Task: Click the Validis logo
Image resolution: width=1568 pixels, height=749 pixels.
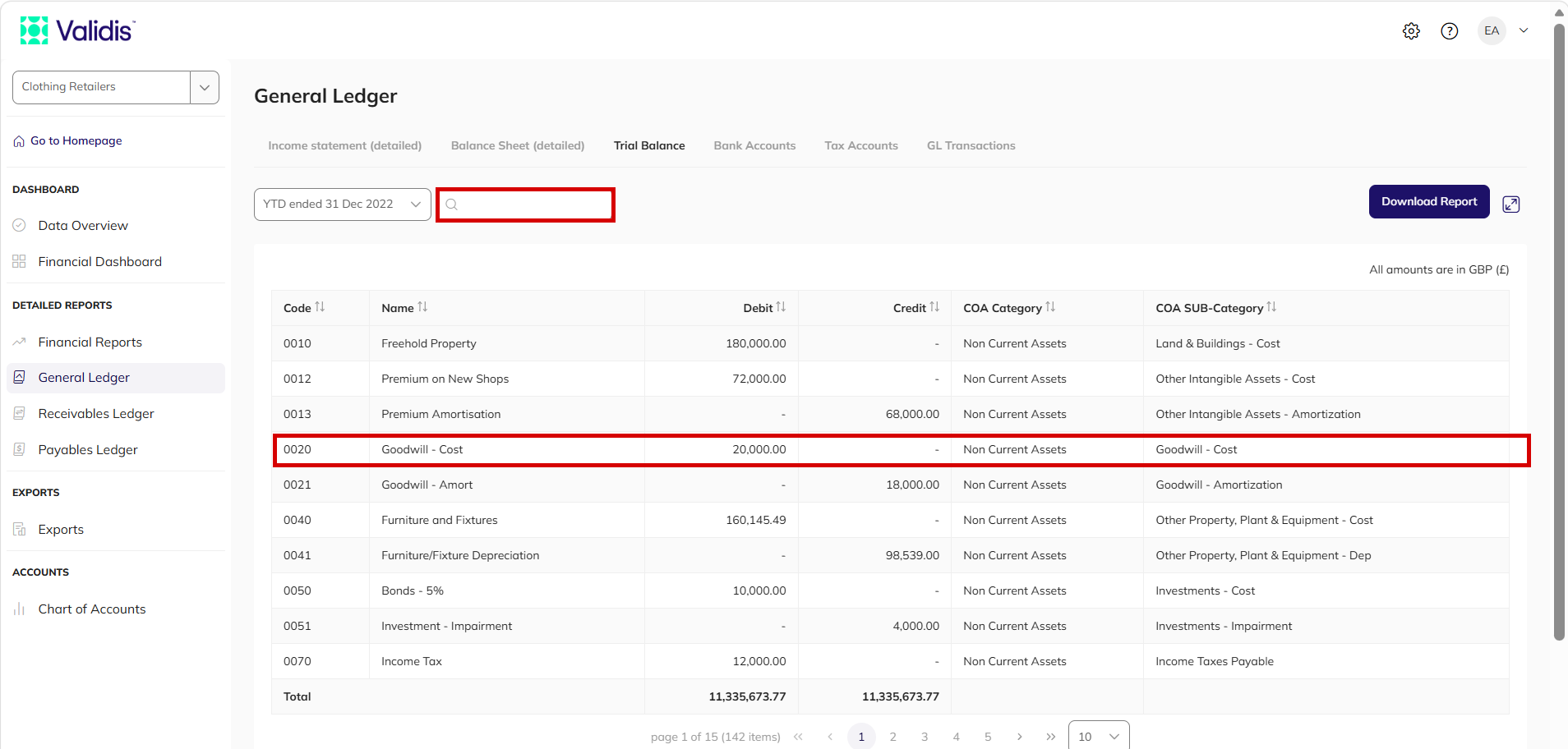Action: click(x=77, y=30)
